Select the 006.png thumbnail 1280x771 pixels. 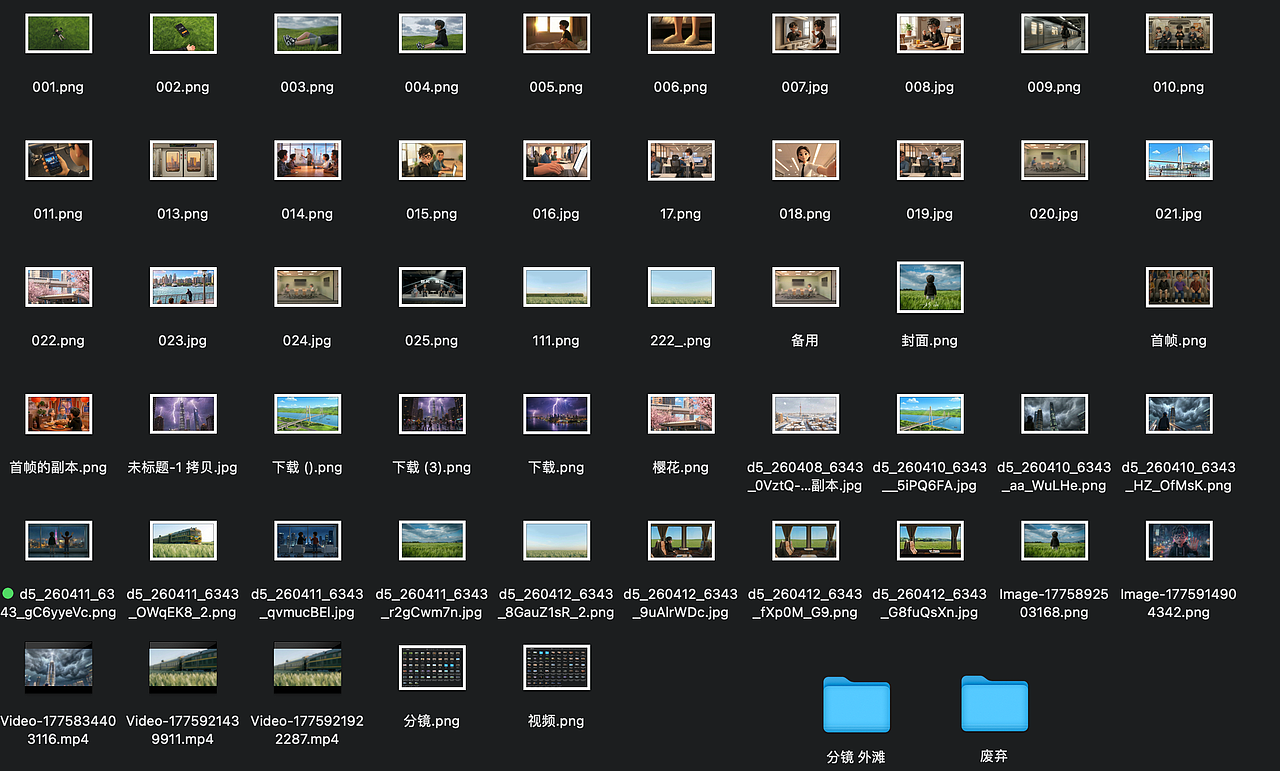tap(681, 33)
